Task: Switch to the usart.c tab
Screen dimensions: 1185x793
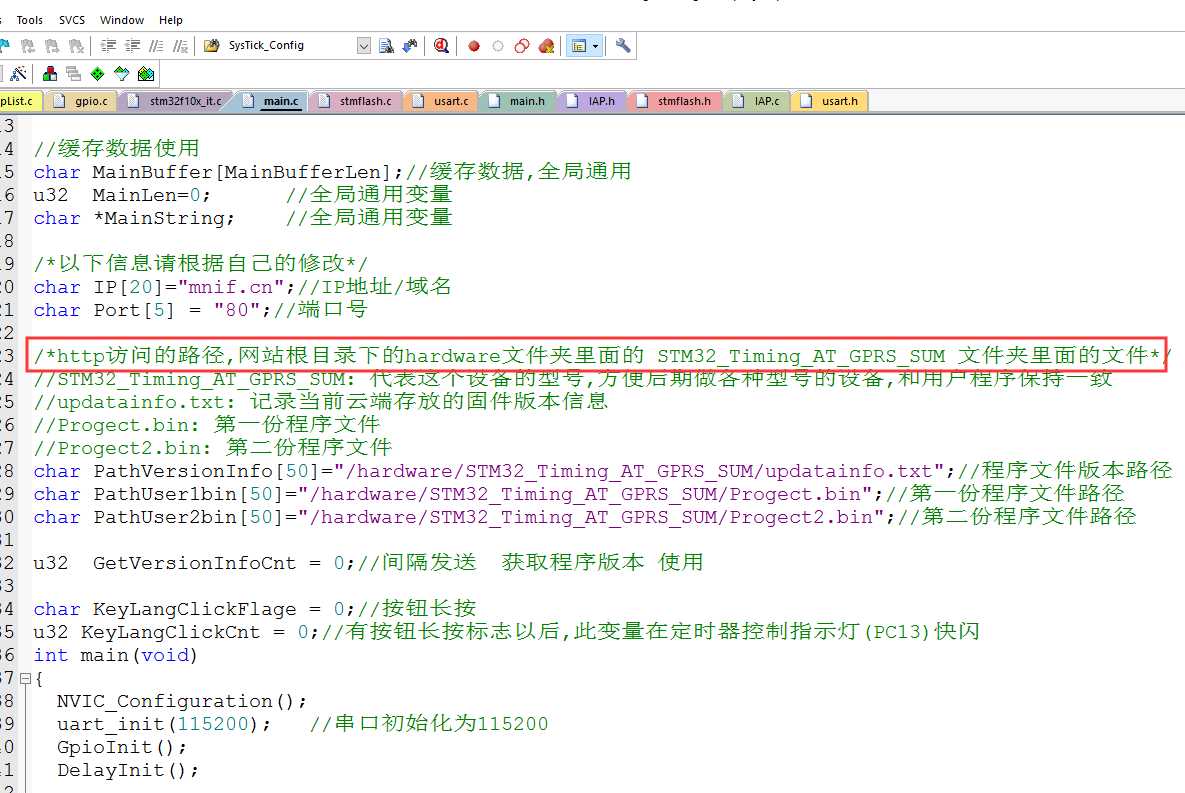Action: (441, 101)
